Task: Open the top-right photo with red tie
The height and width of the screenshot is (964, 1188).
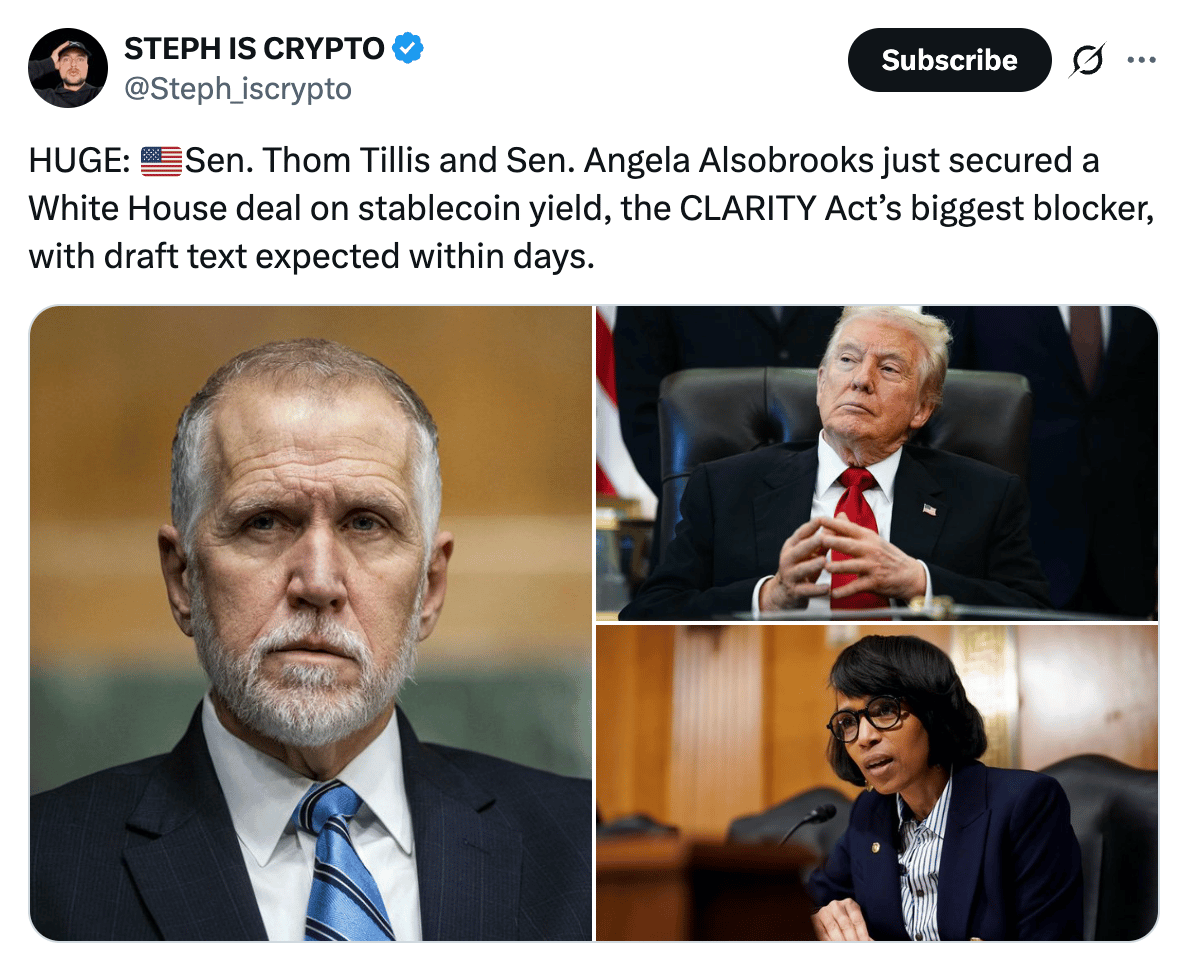Action: (x=877, y=463)
